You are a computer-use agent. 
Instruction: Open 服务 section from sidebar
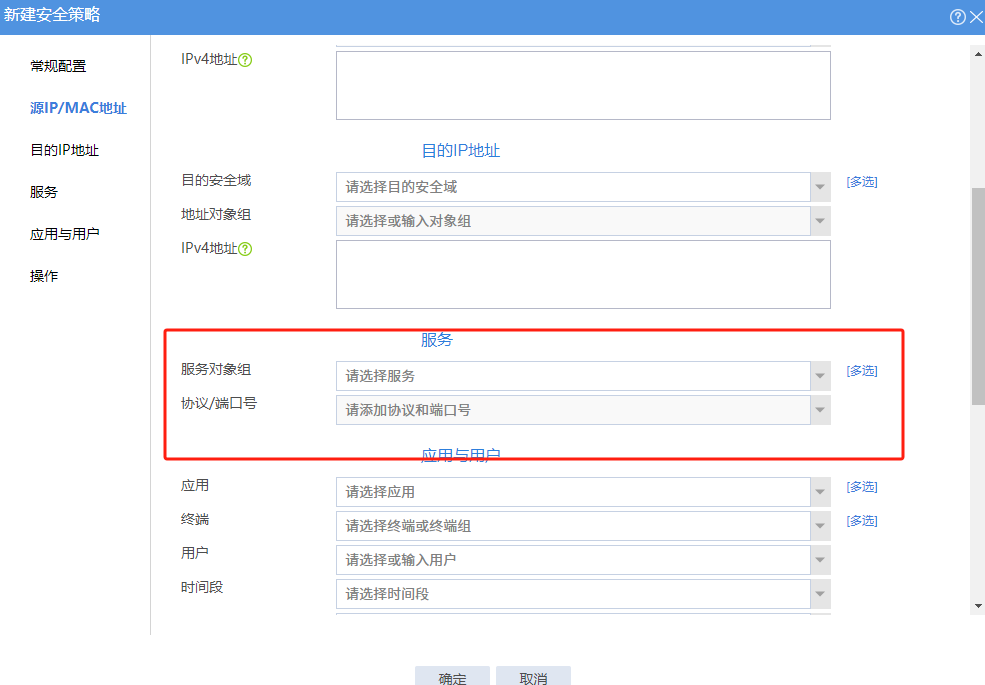tap(43, 192)
